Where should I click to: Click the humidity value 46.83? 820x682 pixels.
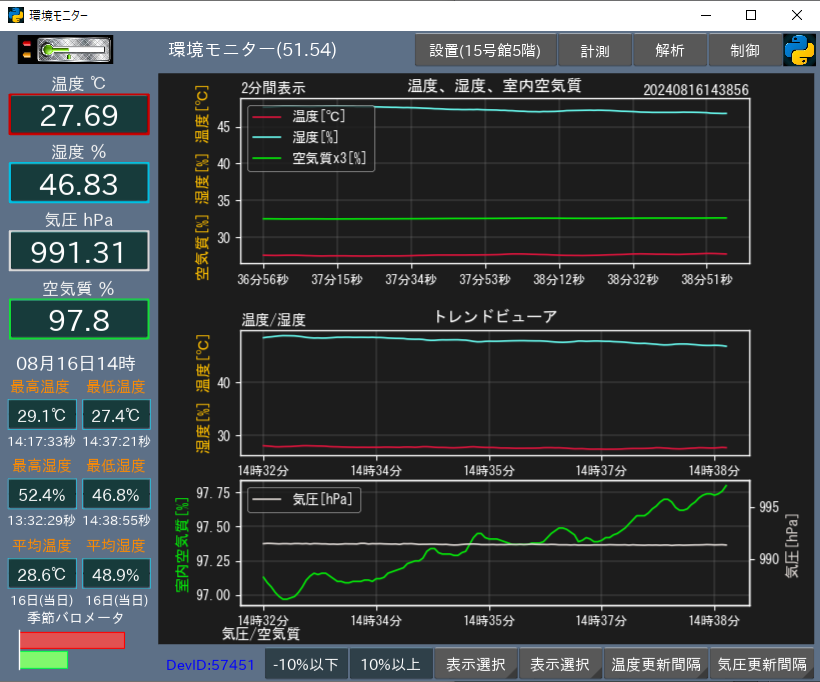tap(79, 184)
